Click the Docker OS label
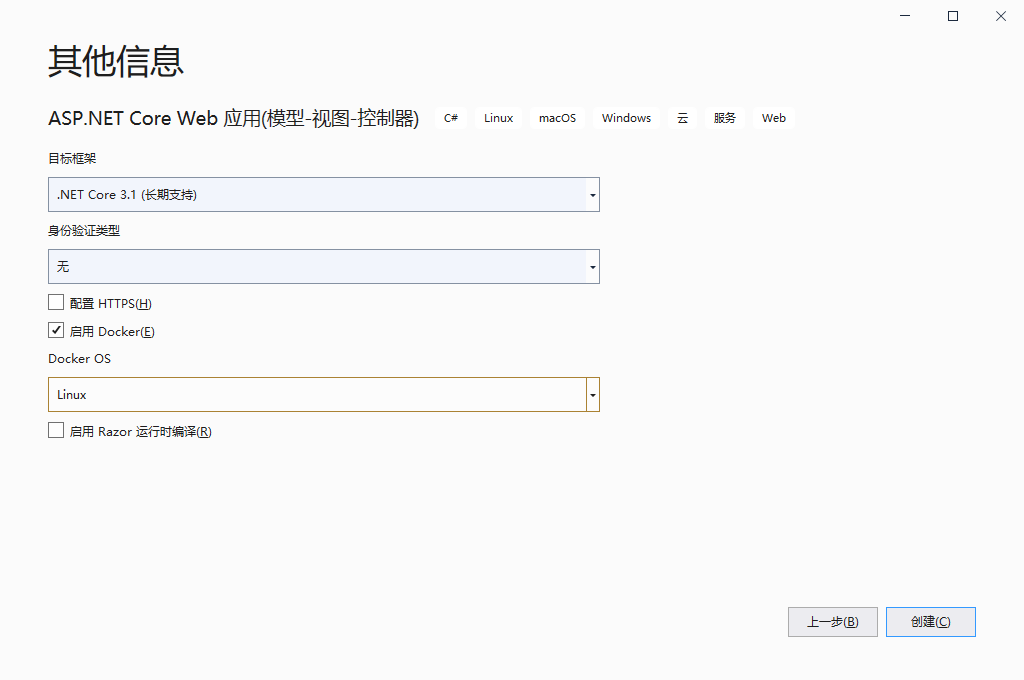The image size is (1024, 680). pos(80,359)
